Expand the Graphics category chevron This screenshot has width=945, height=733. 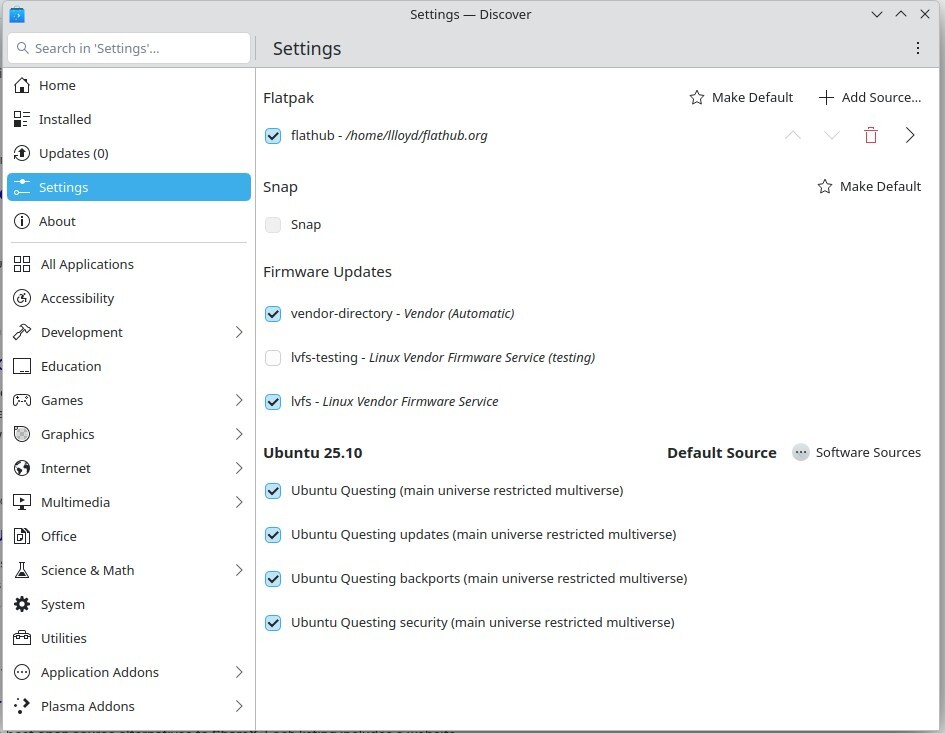pyautogui.click(x=239, y=434)
